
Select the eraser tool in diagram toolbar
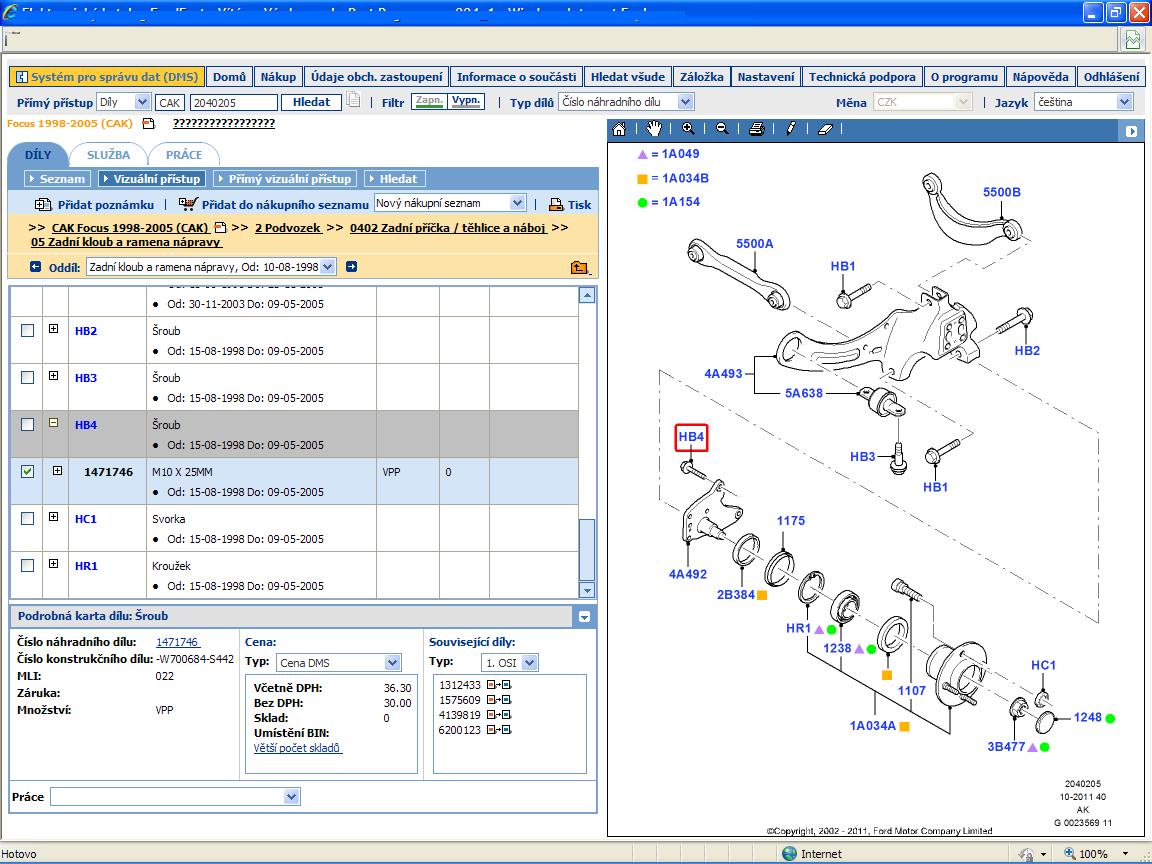pyautogui.click(x=825, y=129)
